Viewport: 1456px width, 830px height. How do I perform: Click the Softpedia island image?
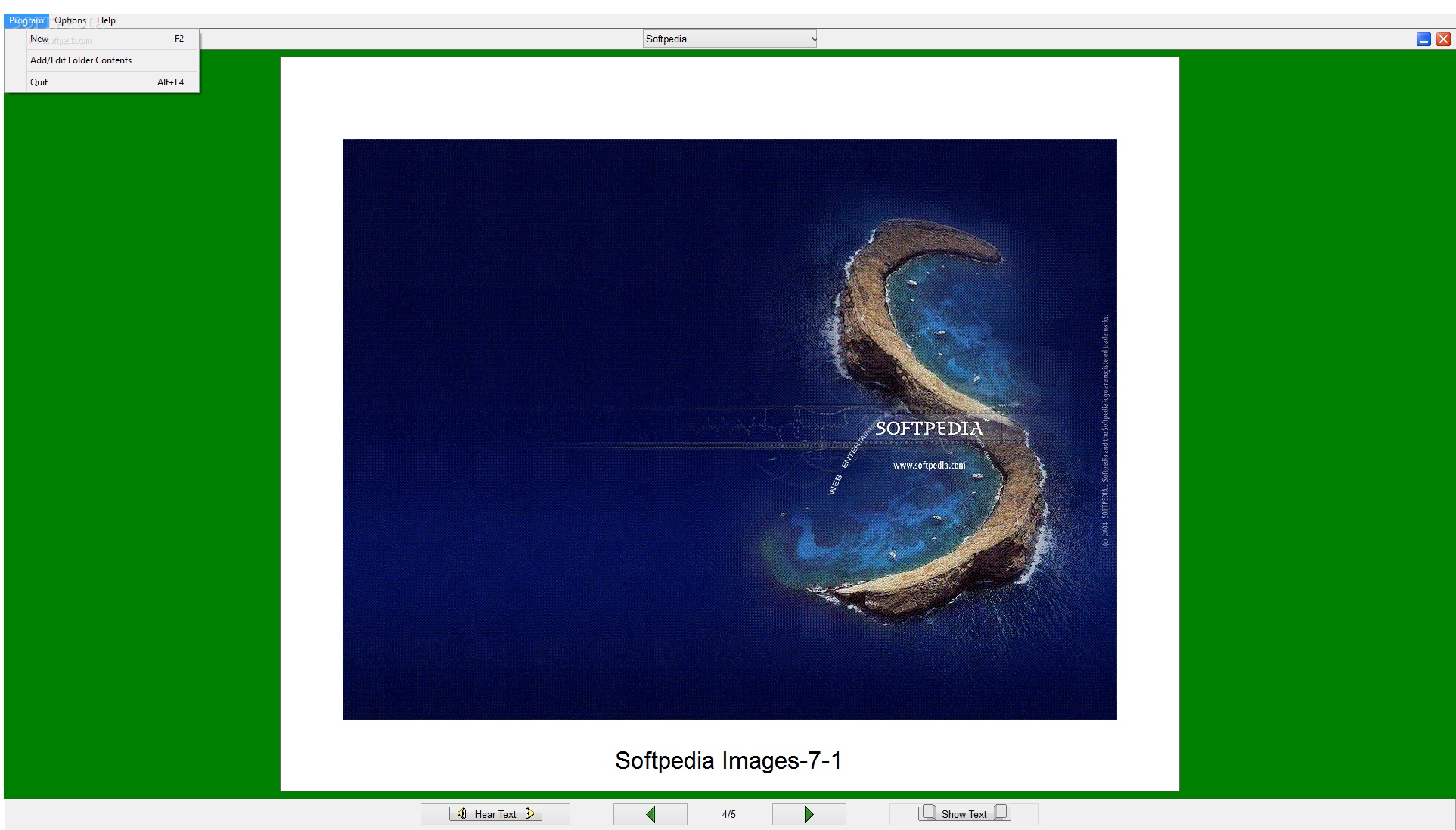[x=730, y=429]
